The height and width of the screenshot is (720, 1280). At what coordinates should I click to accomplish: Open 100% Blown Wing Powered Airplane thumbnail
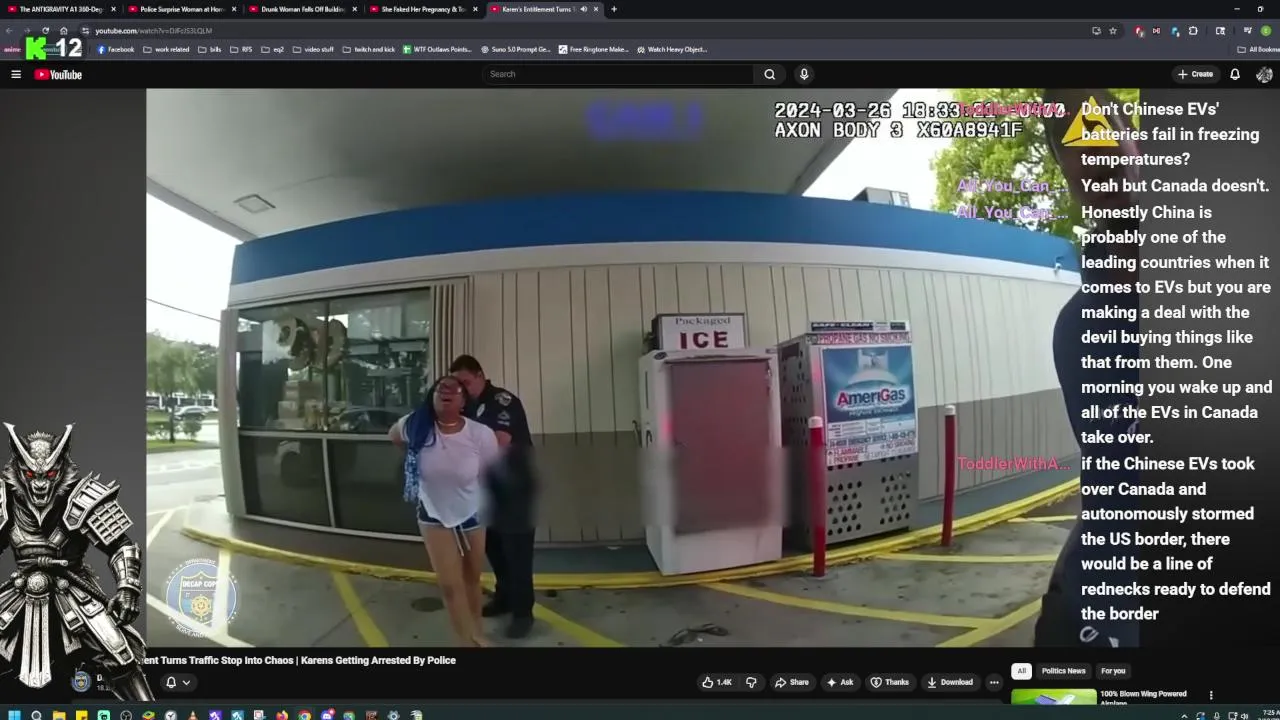point(1053,697)
